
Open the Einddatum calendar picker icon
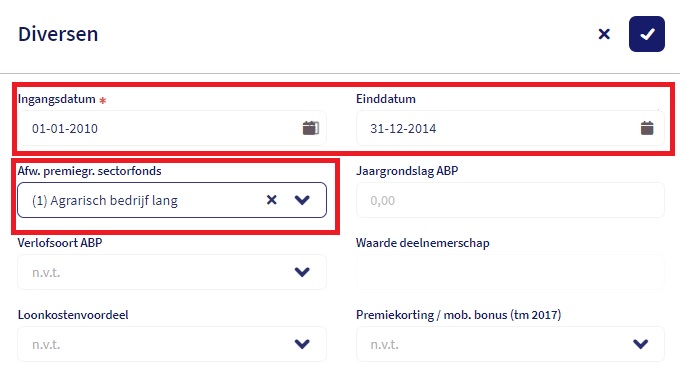coord(647,128)
